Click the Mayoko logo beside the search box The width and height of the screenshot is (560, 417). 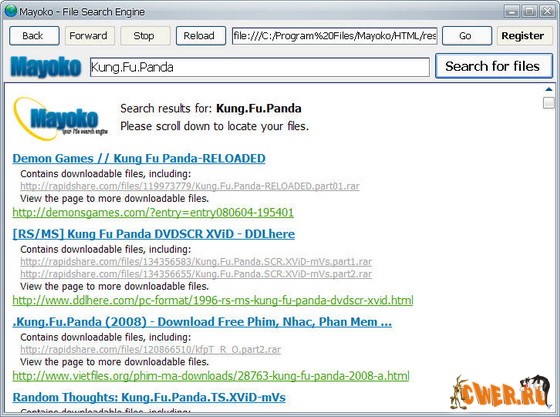tap(46, 67)
